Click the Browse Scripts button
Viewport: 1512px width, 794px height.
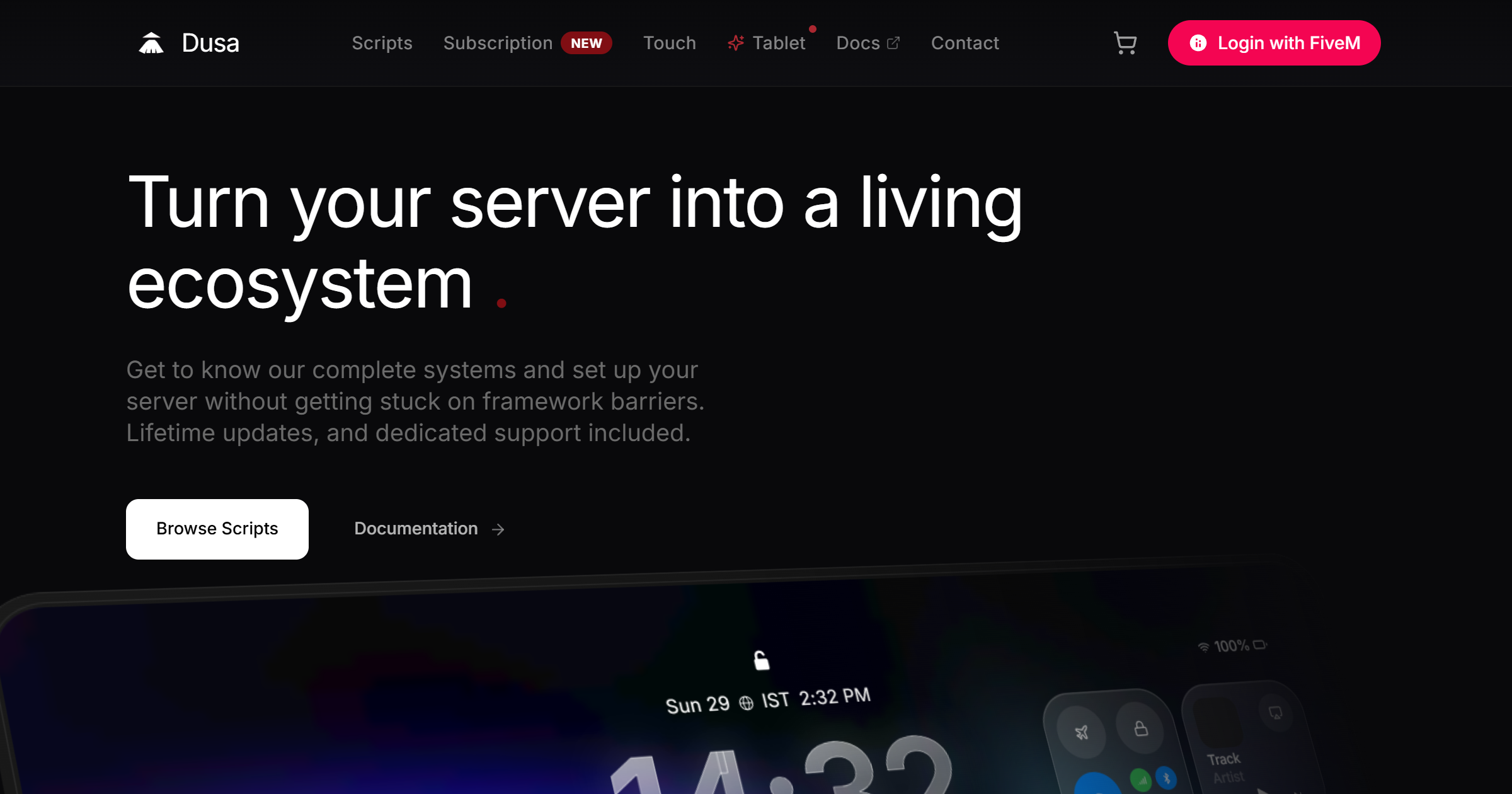click(x=217, y=529)
